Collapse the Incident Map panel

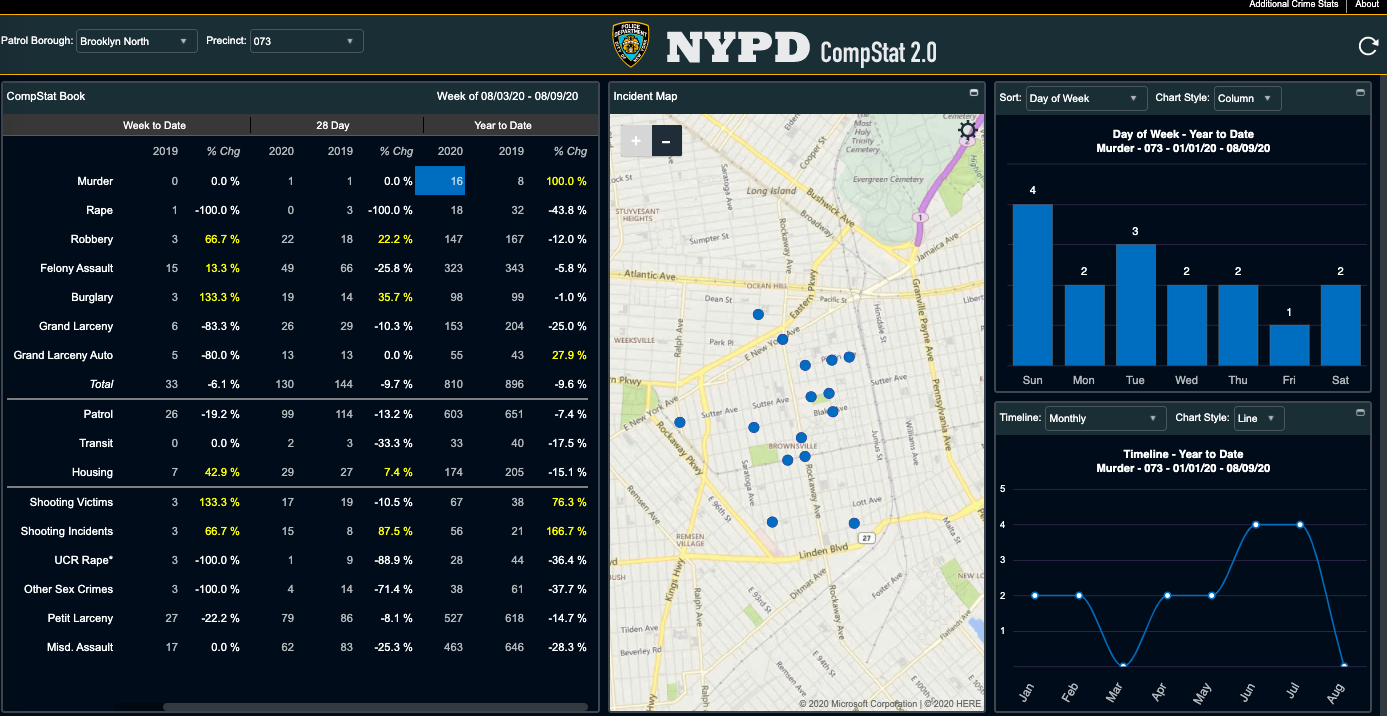(974, 93)
